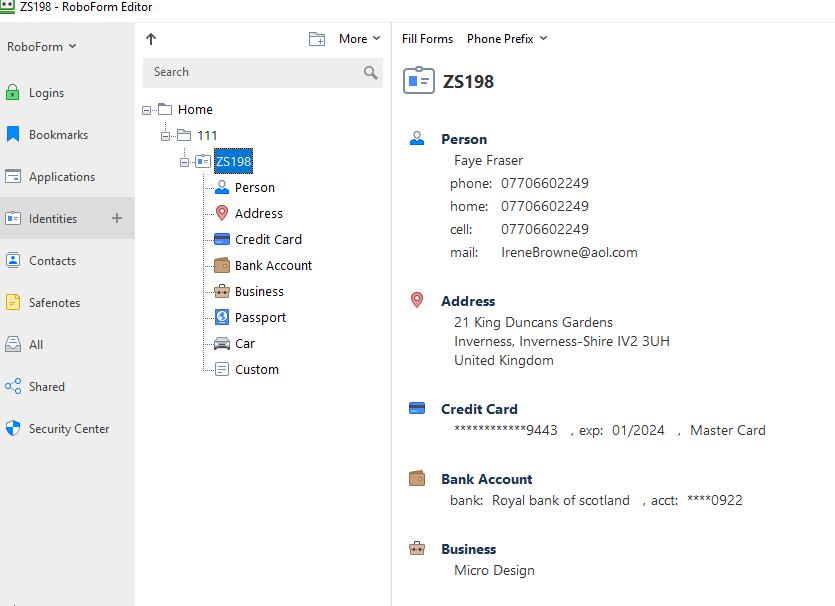Open the More dropdown menu
This screenshot has height=606, width=835.
(x=359, y=39)
